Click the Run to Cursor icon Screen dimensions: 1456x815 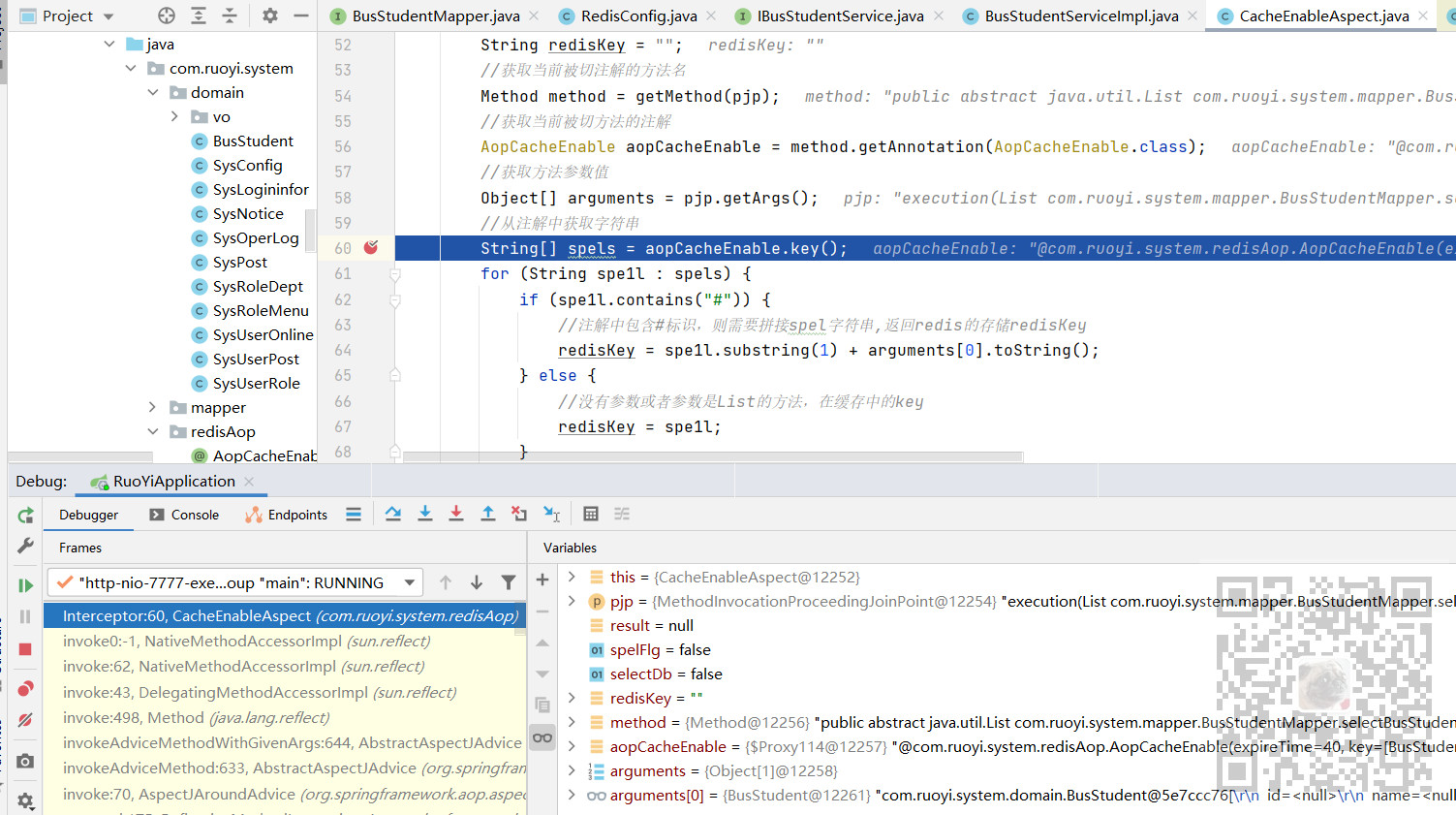pyautogui.click(x=551, y=514)
